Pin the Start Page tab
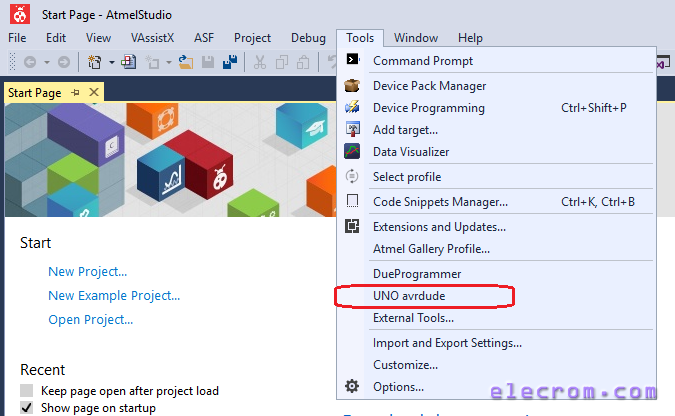Viewport: 675px width, 416px height. point(75,92)
